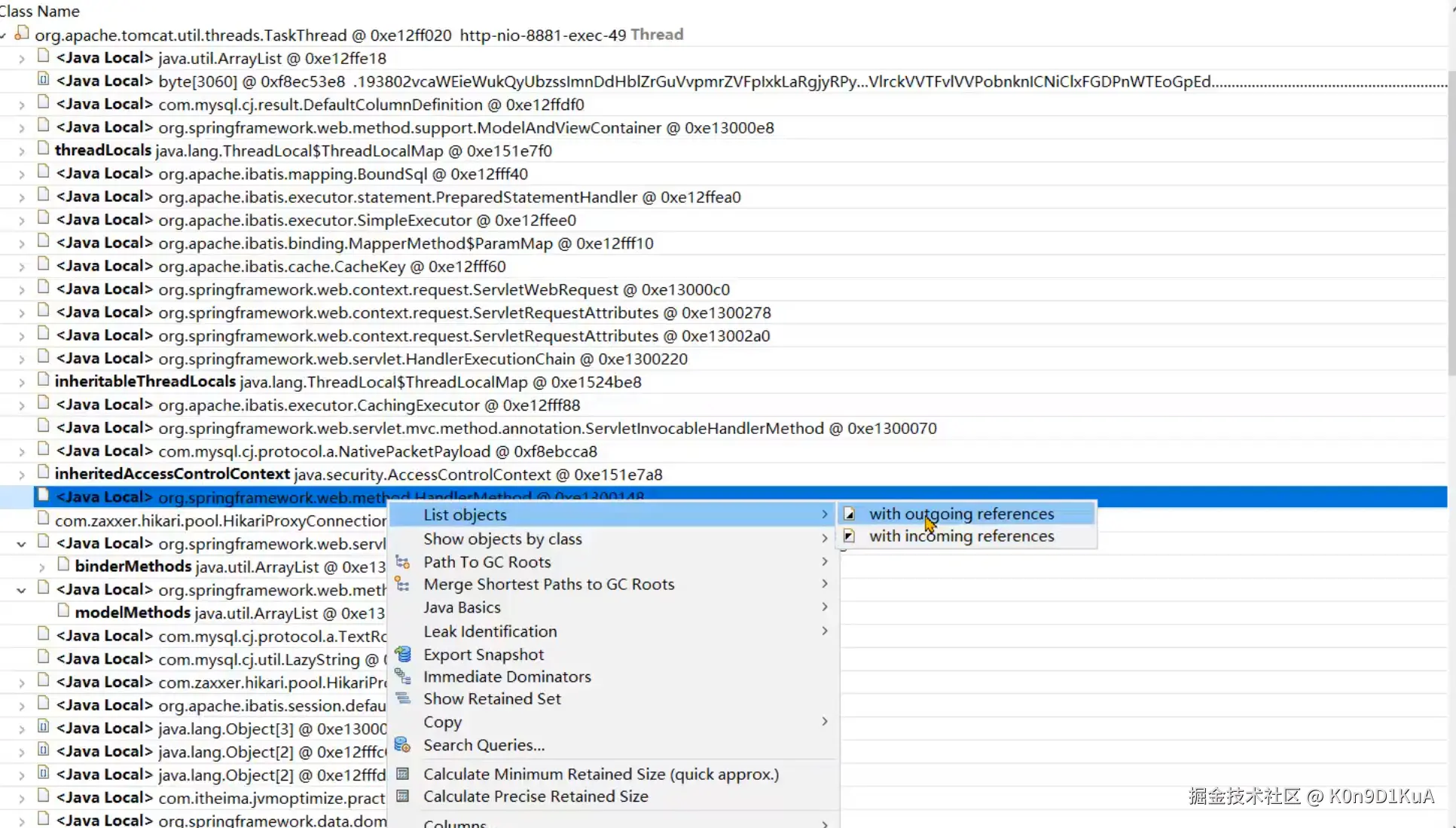Open Show objects by class submenu
The height and width of the screenshot is (828, 1456).
click(502, 539)
